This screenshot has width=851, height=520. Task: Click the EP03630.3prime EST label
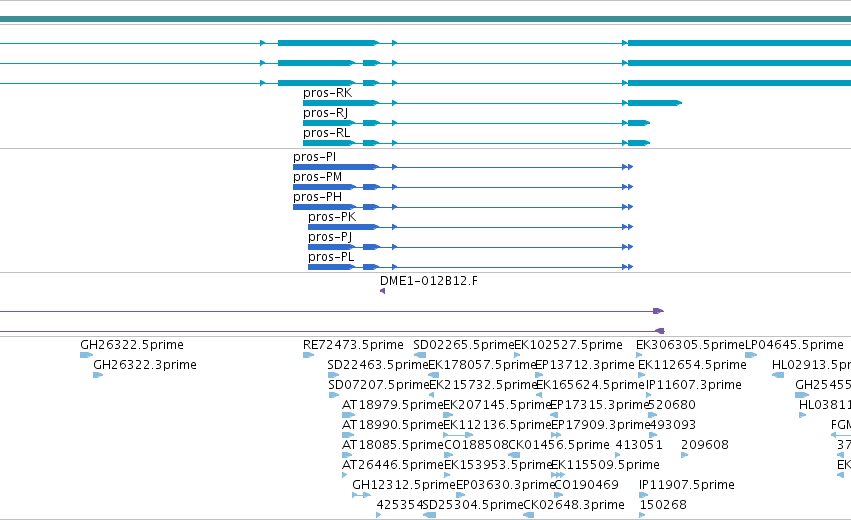click(506, 485)
